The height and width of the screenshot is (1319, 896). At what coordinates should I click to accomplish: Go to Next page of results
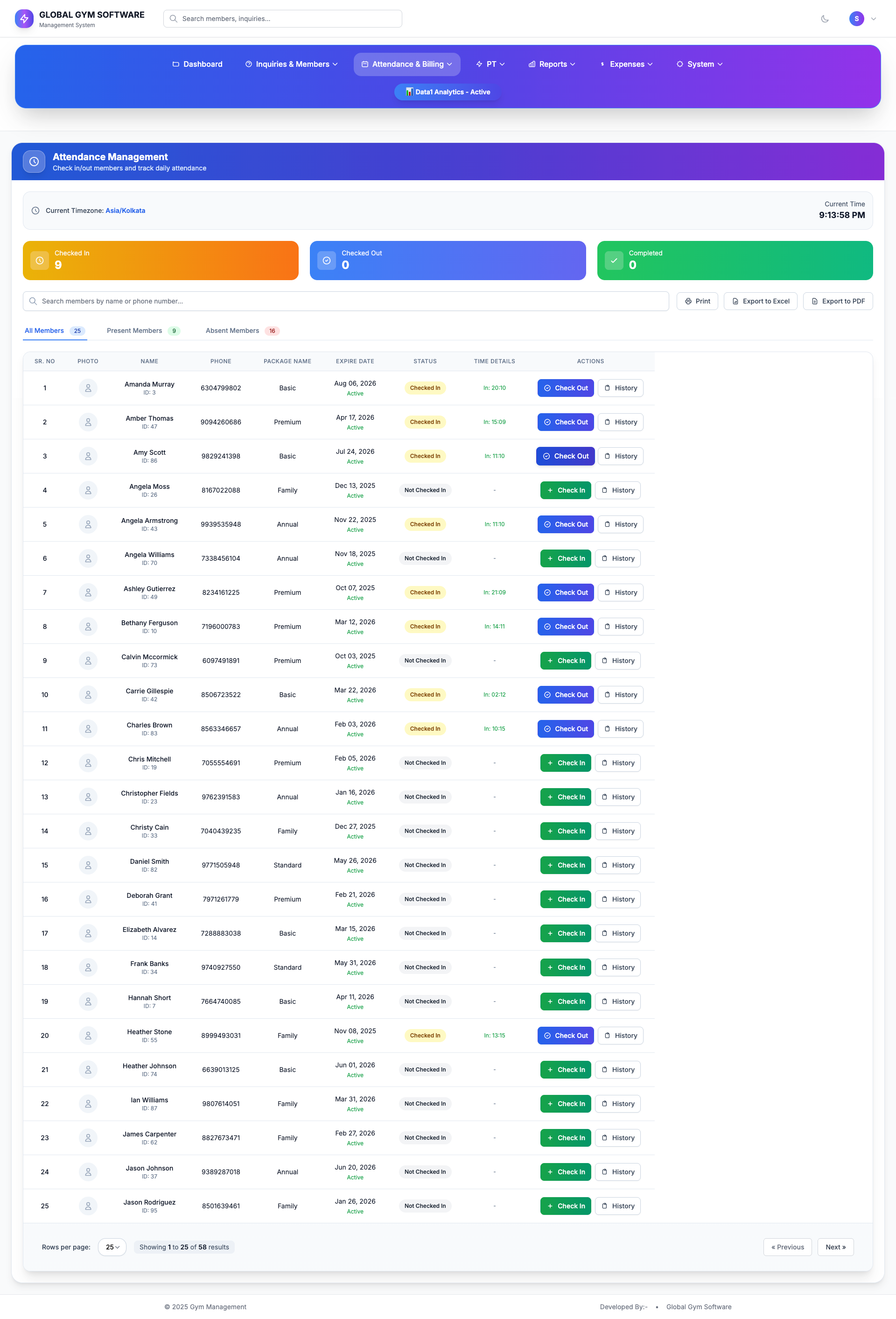835,1247
